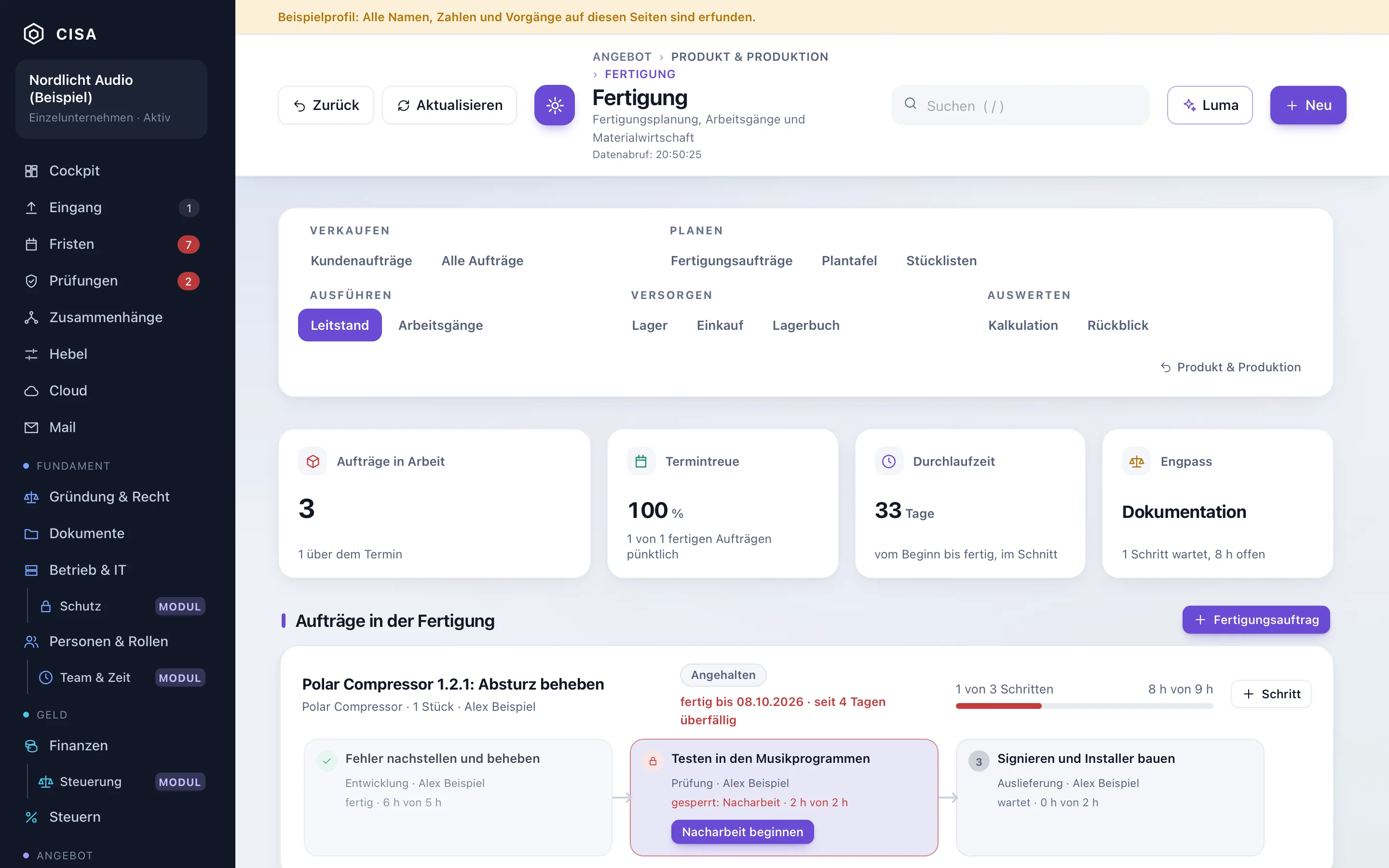This screenshot has width=1389, height=868.
Task: Open the Kalkulation tab
Action: (1023, 325)
